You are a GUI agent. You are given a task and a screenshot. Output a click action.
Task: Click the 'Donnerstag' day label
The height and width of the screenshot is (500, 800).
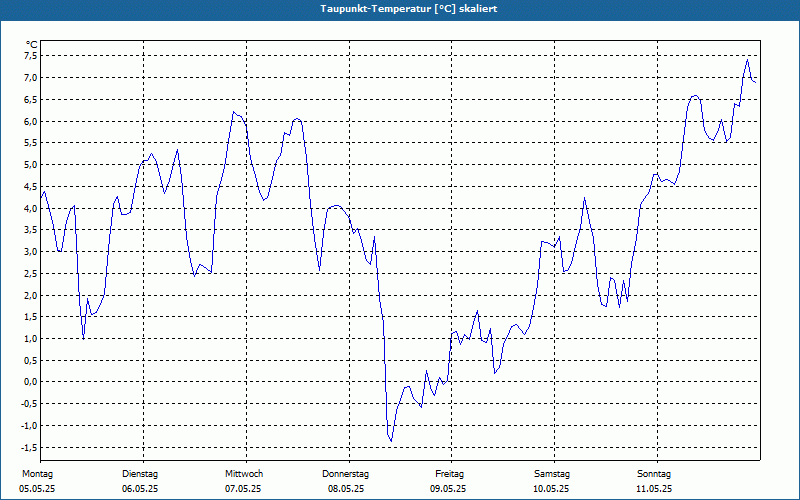345,474
